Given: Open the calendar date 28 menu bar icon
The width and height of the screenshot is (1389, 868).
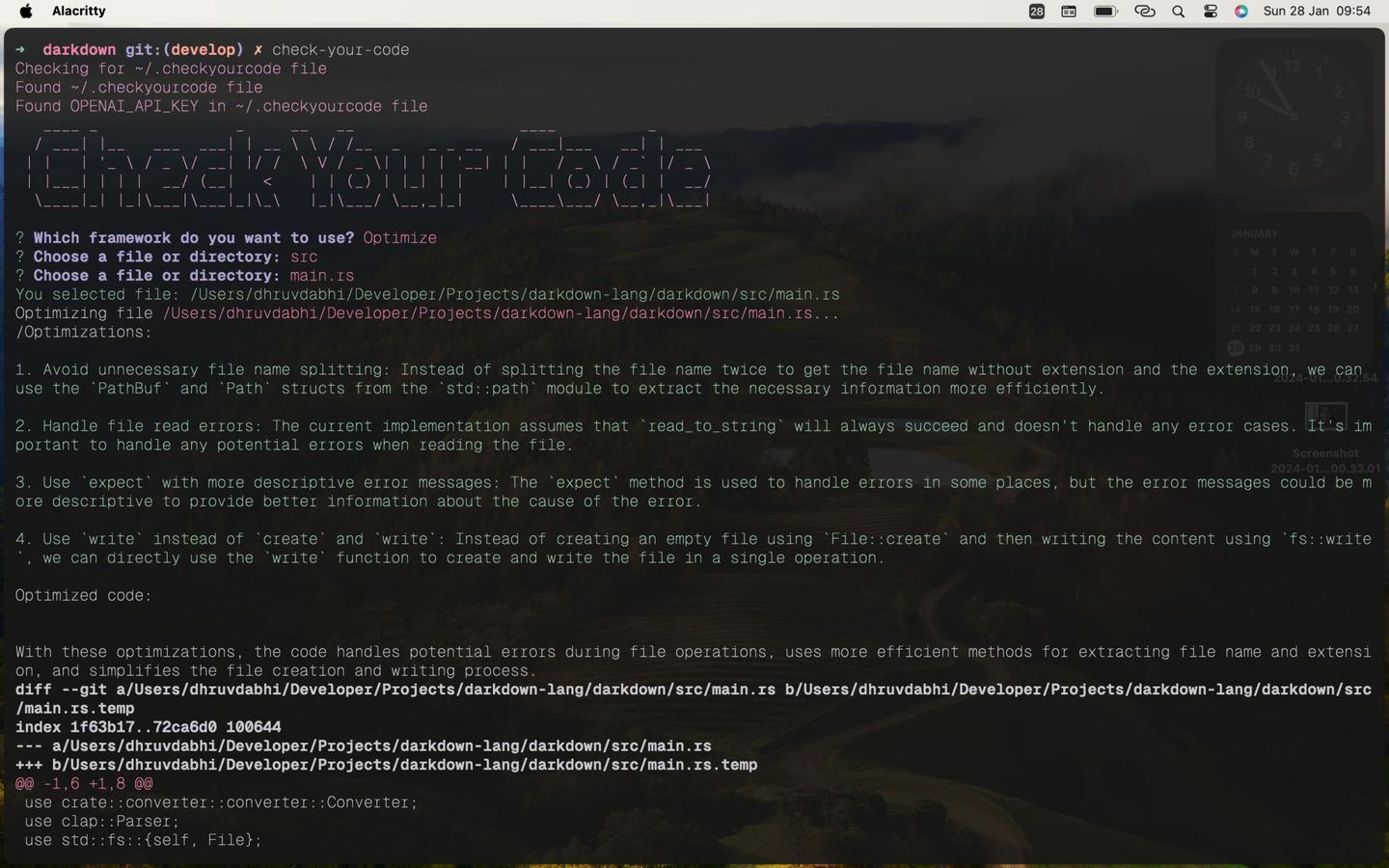Looking at the screenshot, I should [x=1037, y=12].
